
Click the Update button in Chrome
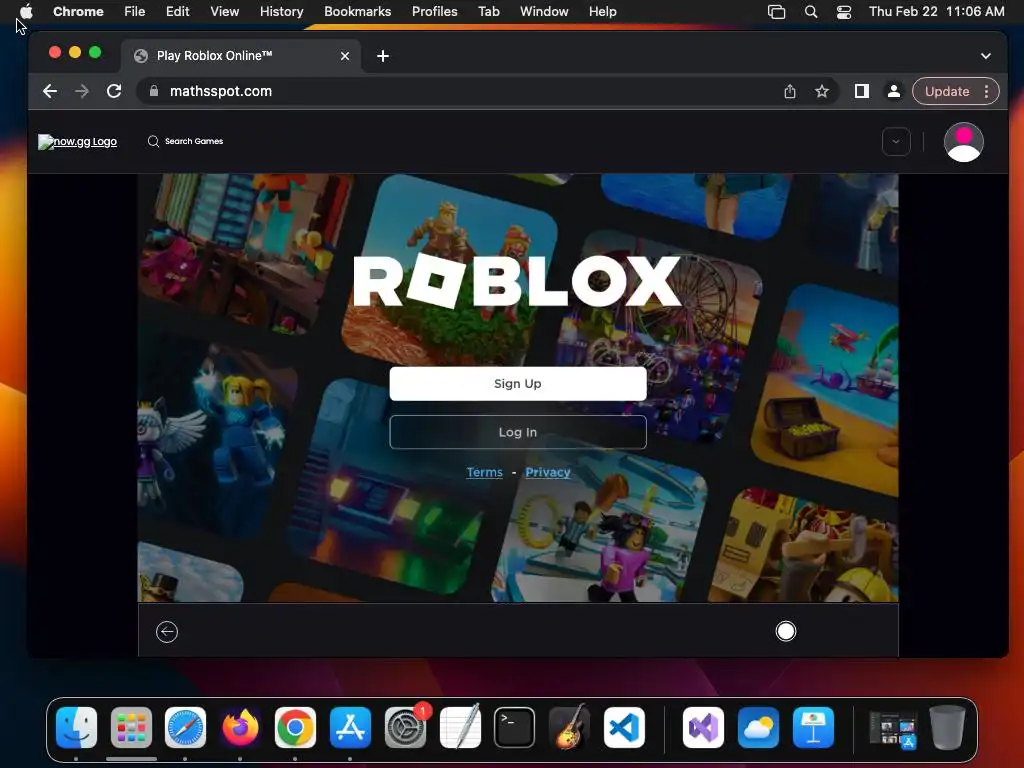point(946,91)
